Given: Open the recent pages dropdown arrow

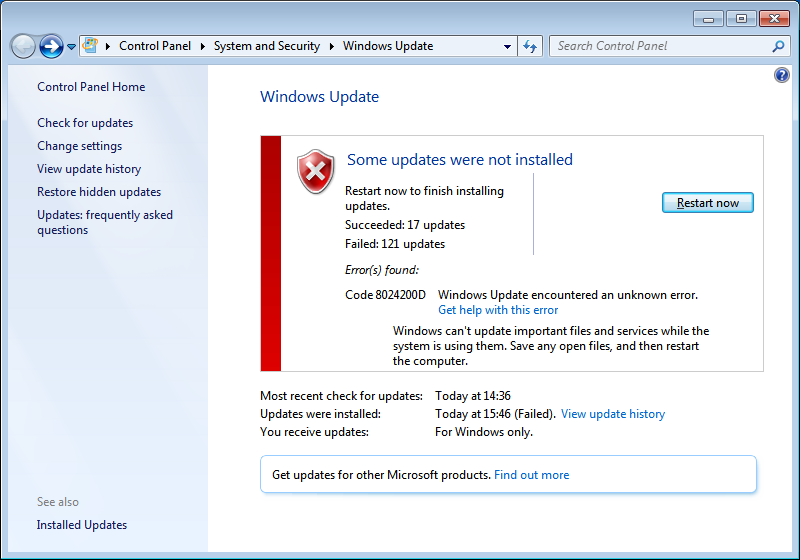Looking at the screenshot, I should (71, 47).
